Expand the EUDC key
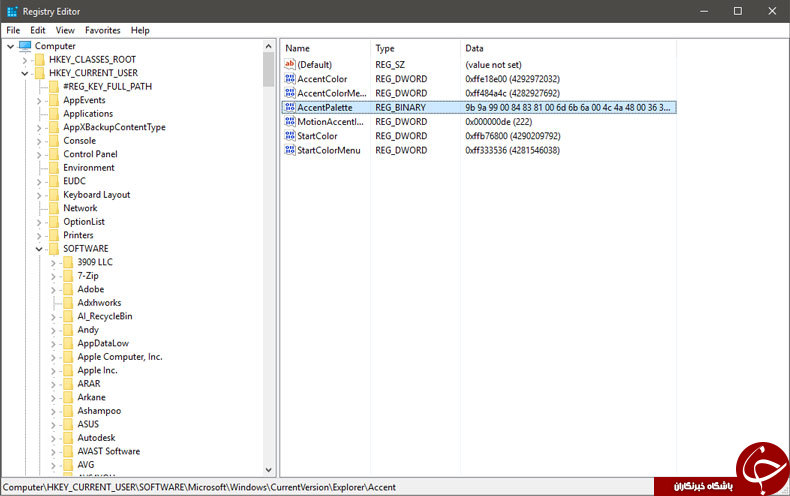 pyautogui.click(x=39, y=181)
